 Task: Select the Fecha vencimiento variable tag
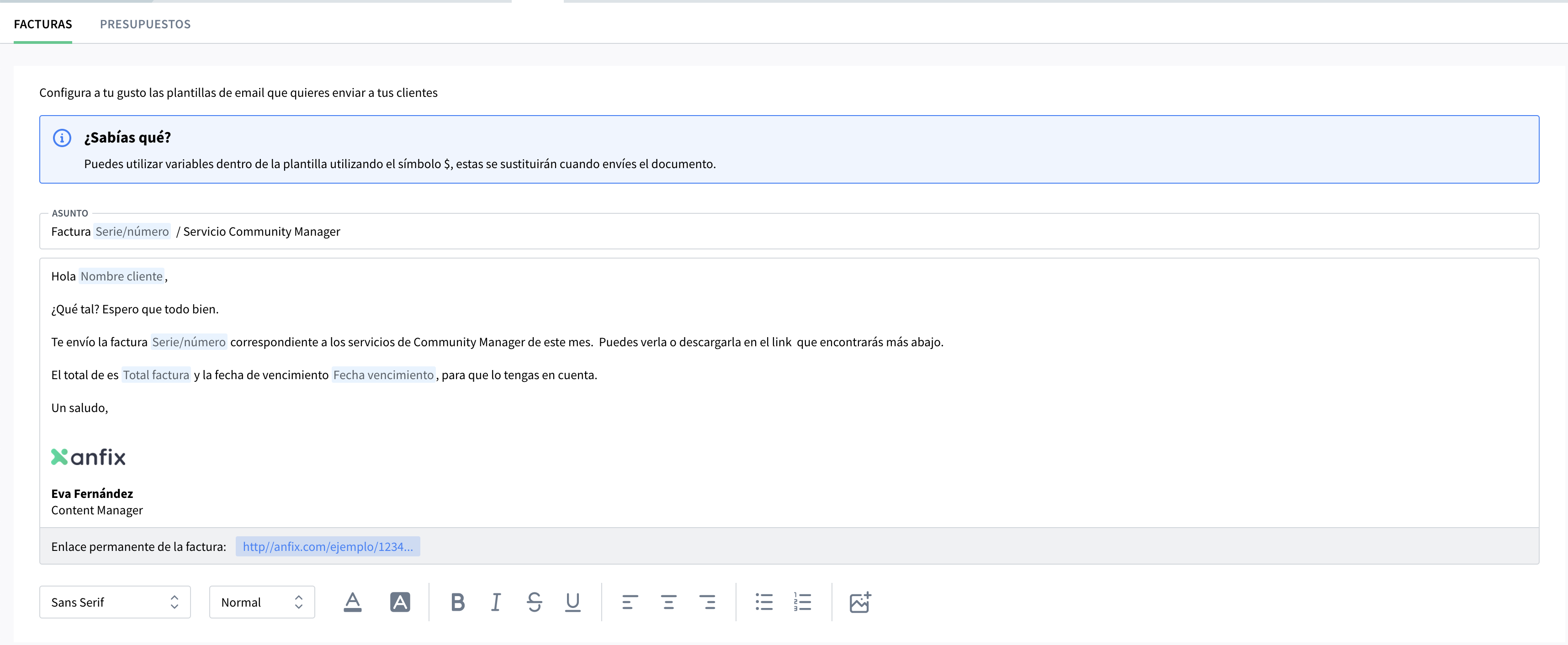tap(383, 375)
